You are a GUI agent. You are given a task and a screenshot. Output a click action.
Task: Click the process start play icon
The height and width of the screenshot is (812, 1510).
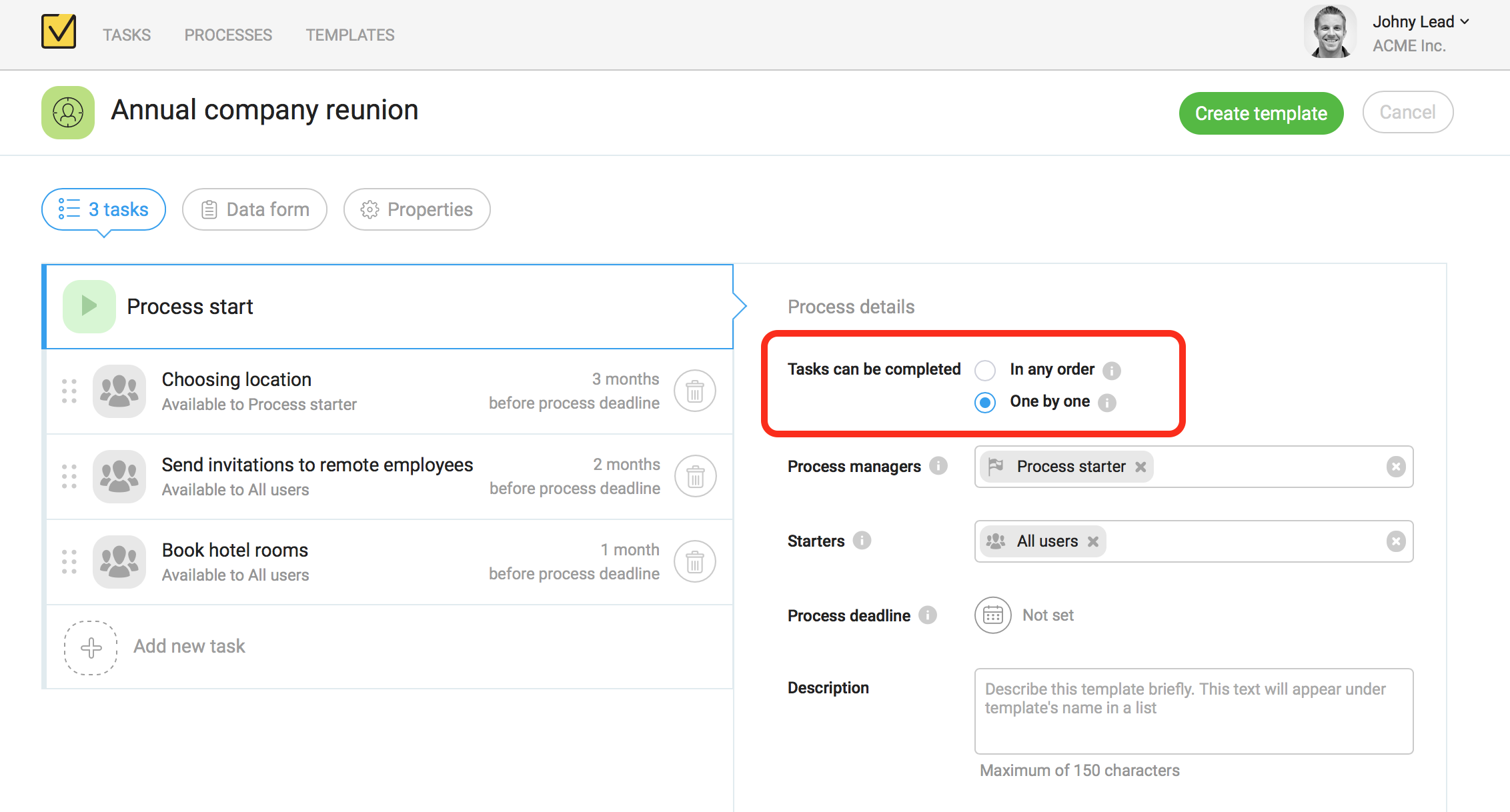pos(89,307)
